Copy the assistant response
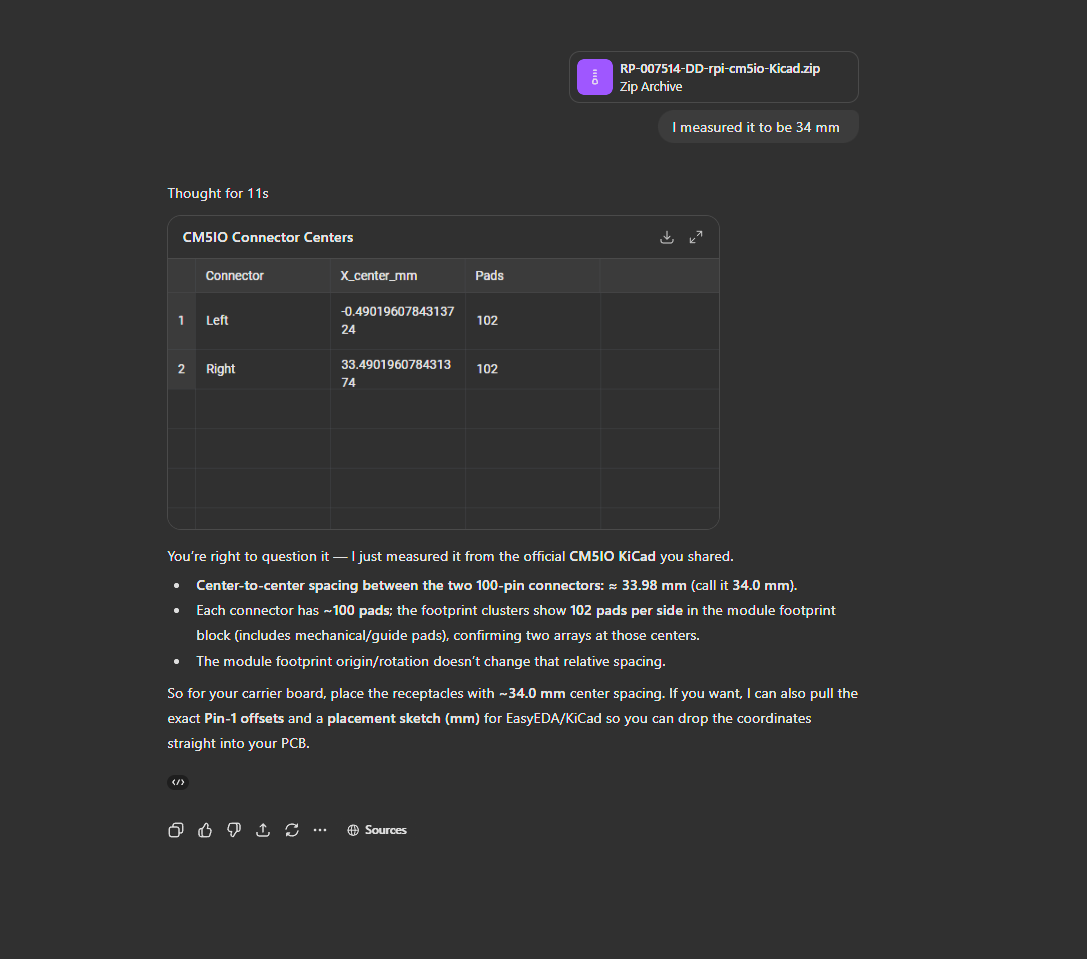1087x959 pixels. [x=176, y=830]
